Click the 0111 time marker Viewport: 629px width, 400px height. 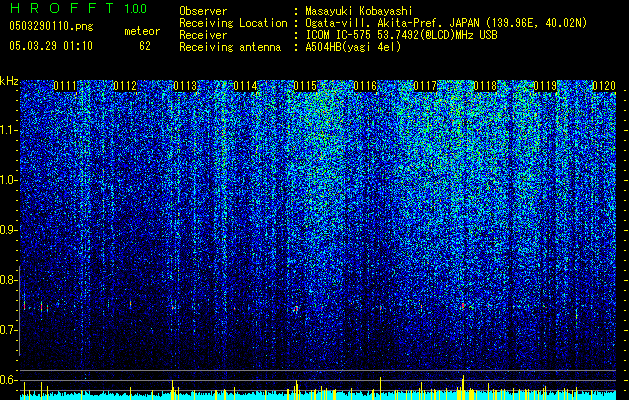[x=65, y=86]
